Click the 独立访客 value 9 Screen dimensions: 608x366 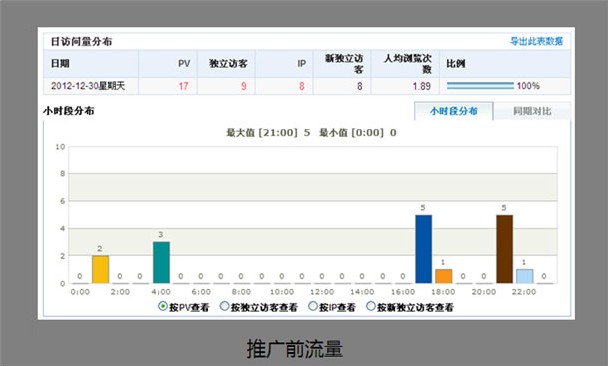pos(244,86)
